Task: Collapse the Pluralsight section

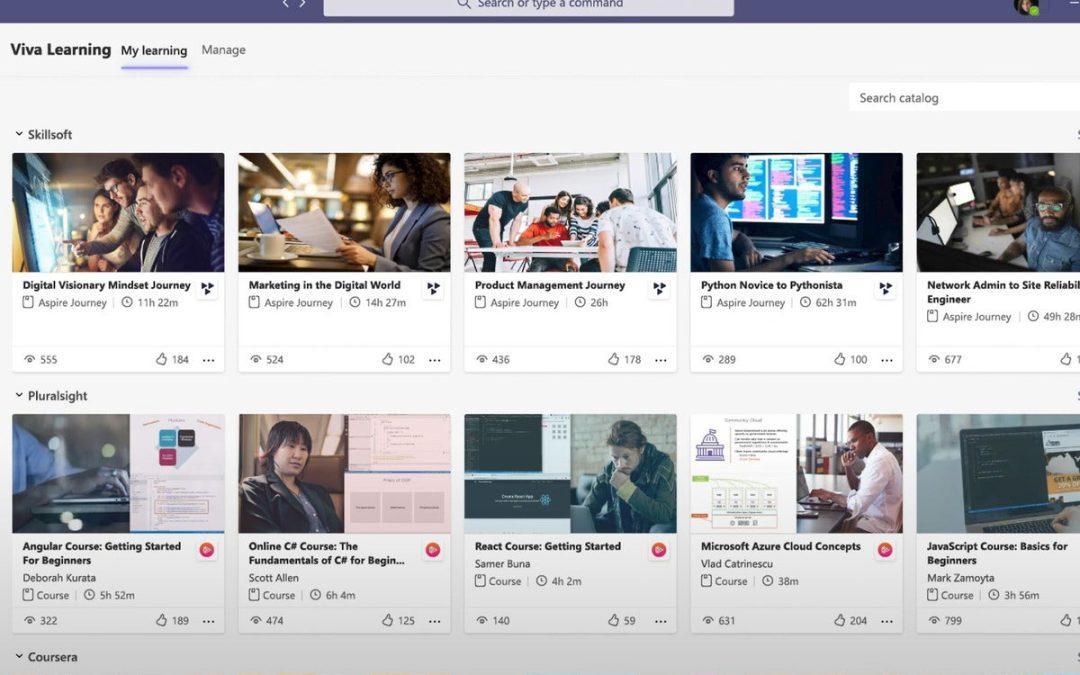Action: [x=19, y=395]
